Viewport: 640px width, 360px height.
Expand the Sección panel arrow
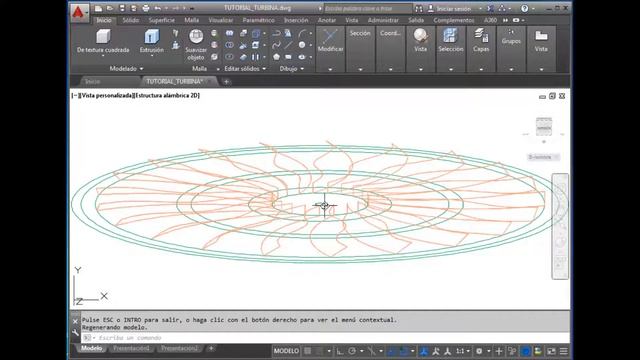pyautogui.click(x=360, y=69)
